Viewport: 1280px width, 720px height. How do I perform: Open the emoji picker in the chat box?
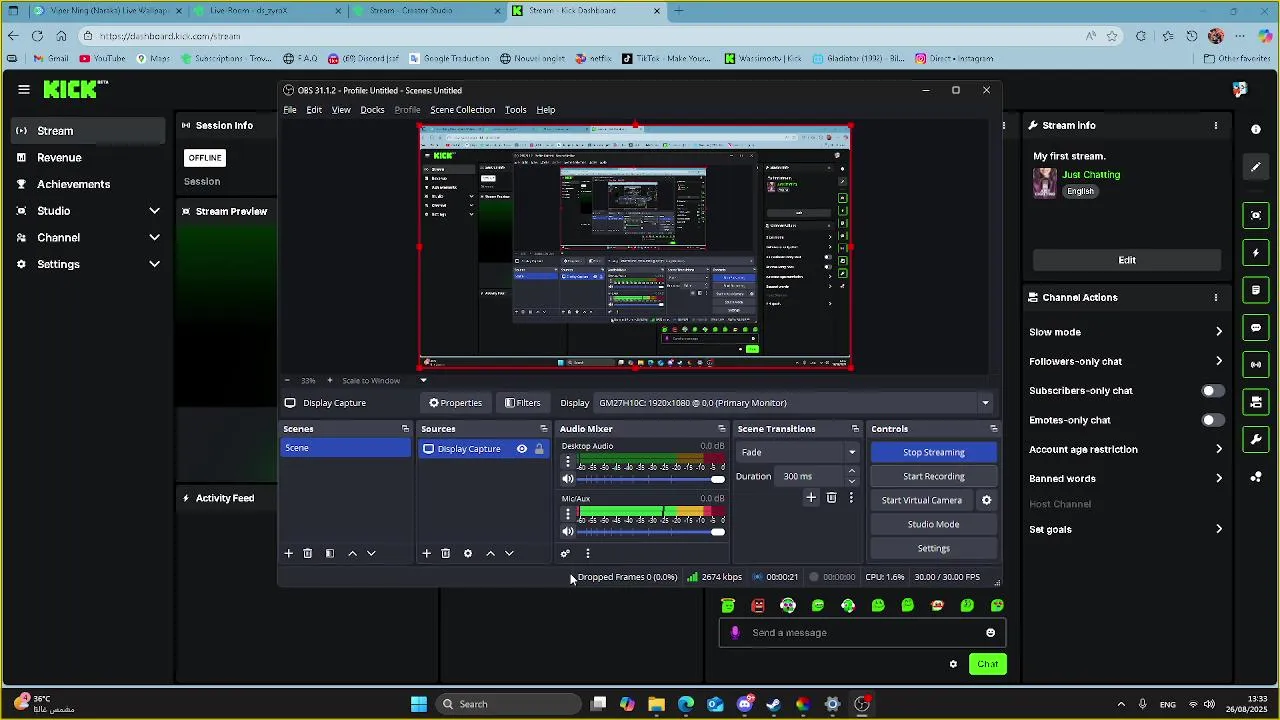click(x=990, y=632)
